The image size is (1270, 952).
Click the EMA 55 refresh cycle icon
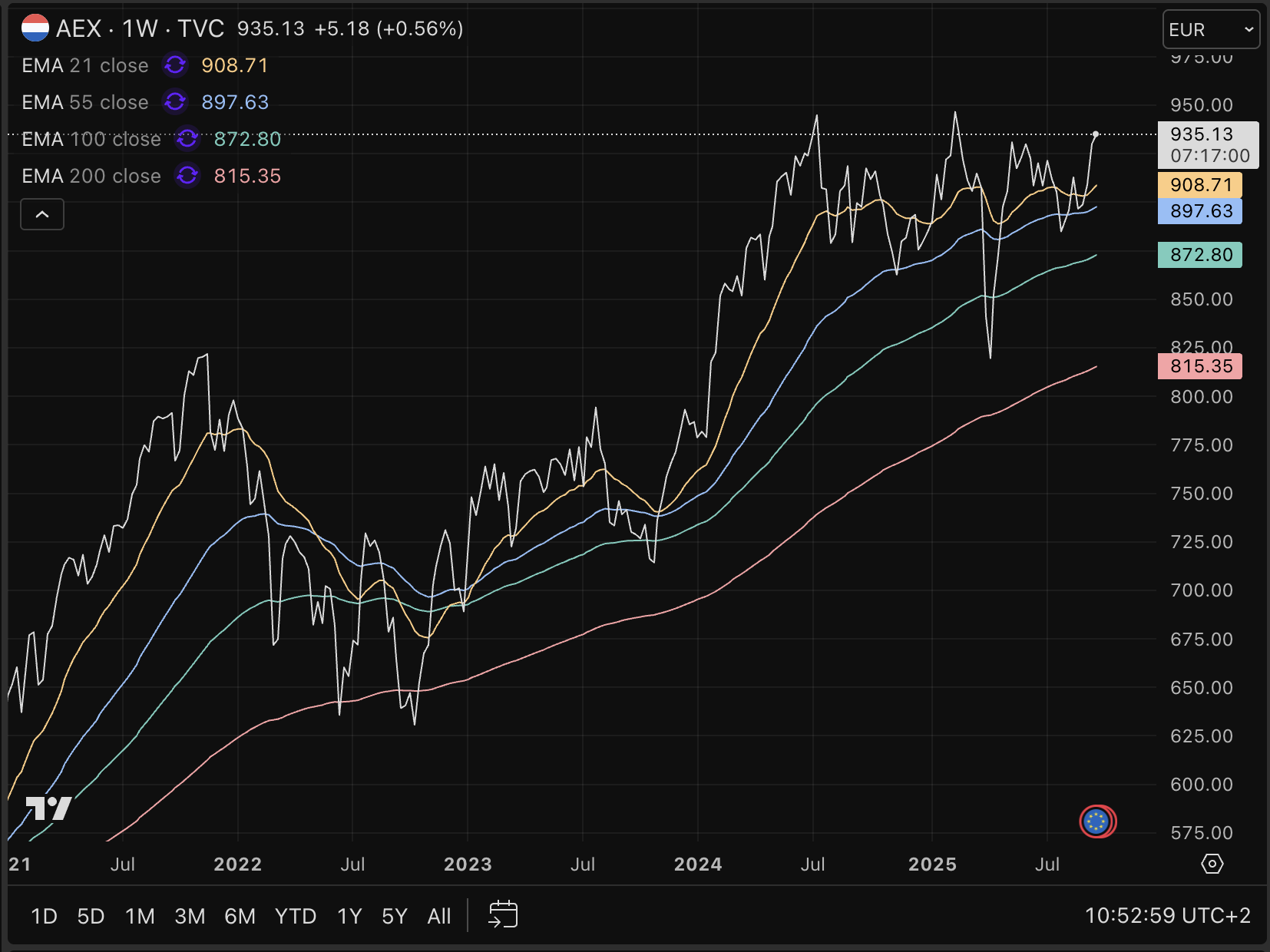pos(175,102)
